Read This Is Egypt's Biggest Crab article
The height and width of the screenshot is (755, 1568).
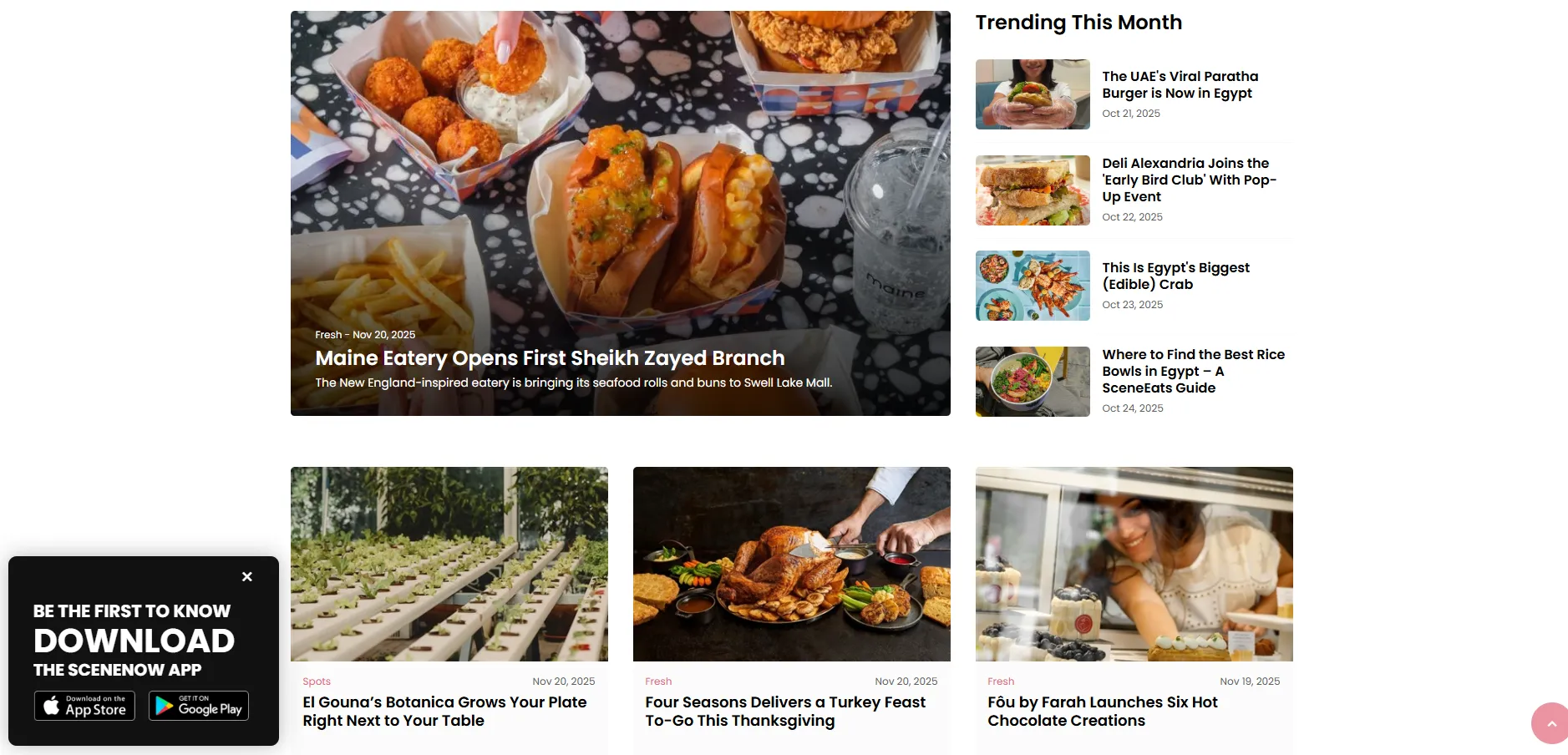1175,276
